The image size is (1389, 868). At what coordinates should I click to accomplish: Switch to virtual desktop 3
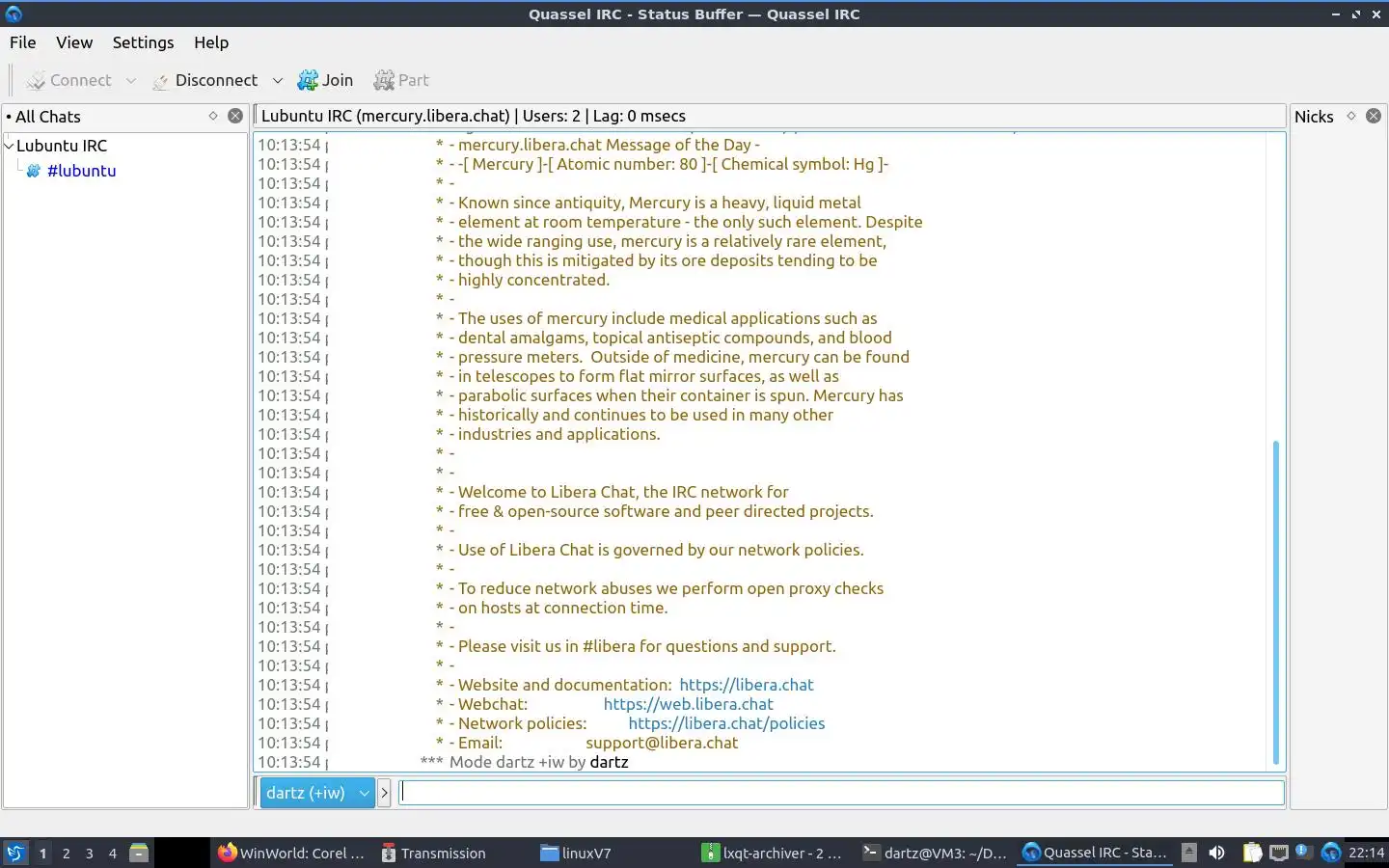[x=89, y=854]
